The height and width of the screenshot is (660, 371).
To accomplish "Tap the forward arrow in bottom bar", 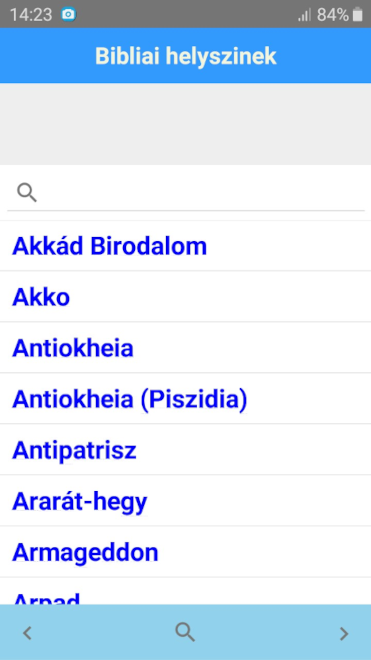I will (344, 633).
